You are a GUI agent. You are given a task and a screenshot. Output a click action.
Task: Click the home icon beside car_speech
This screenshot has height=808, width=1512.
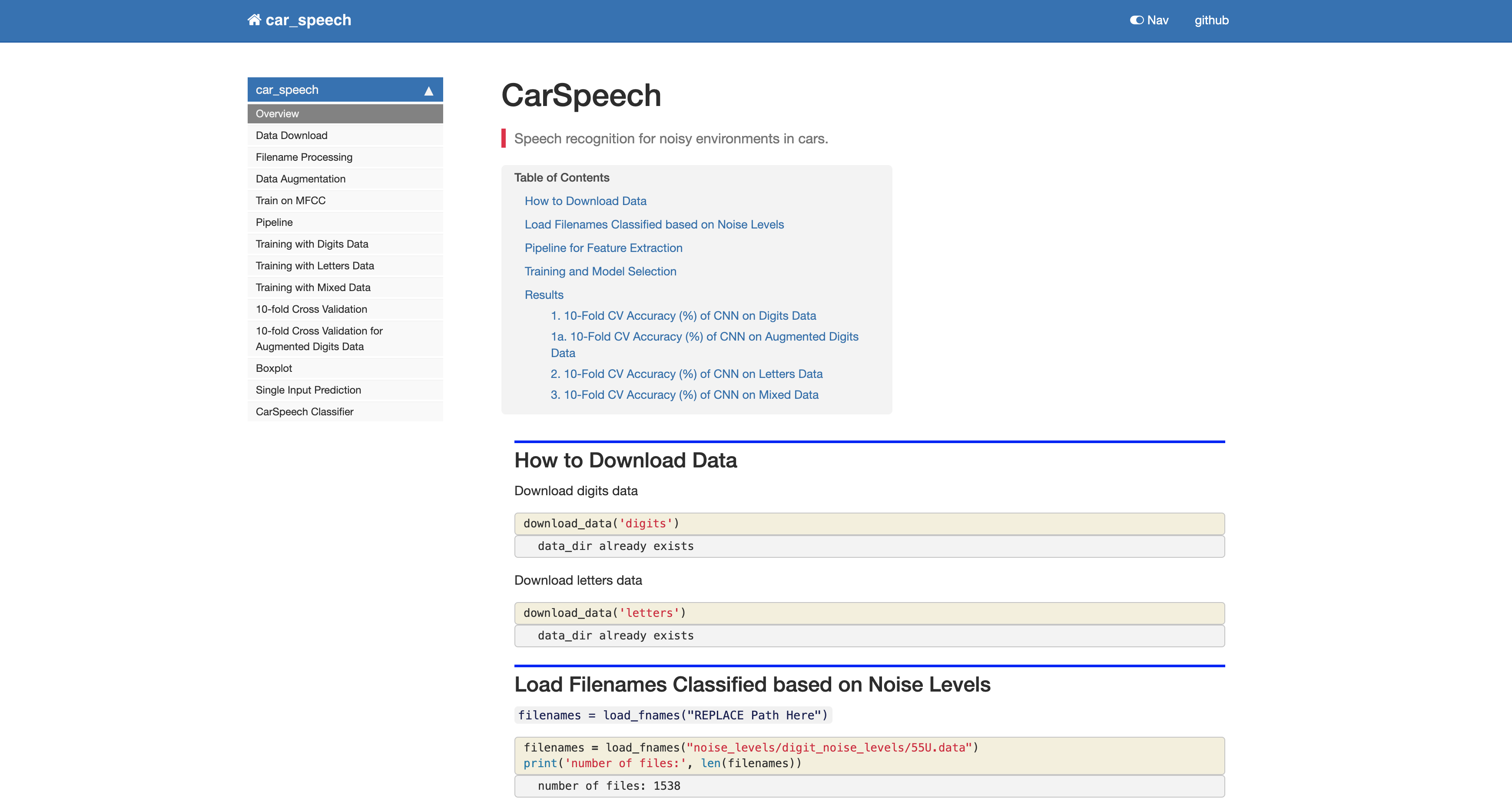(x=254, y=20)
